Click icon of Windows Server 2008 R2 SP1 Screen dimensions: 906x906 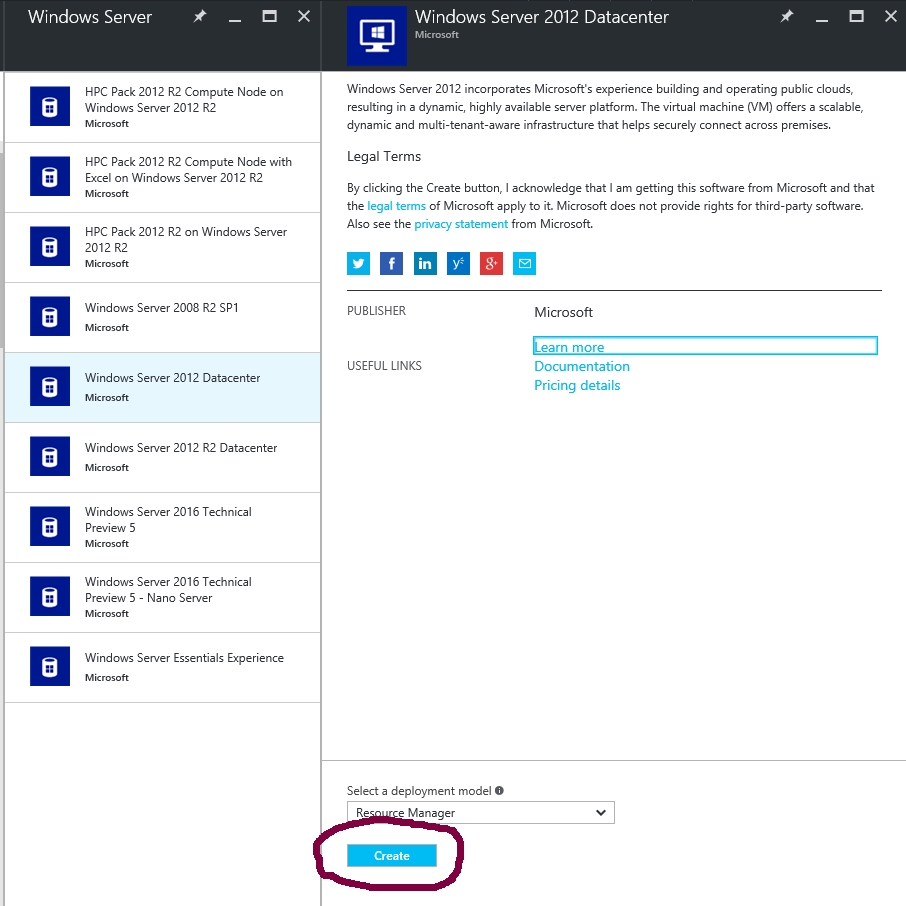pos(50,316)
